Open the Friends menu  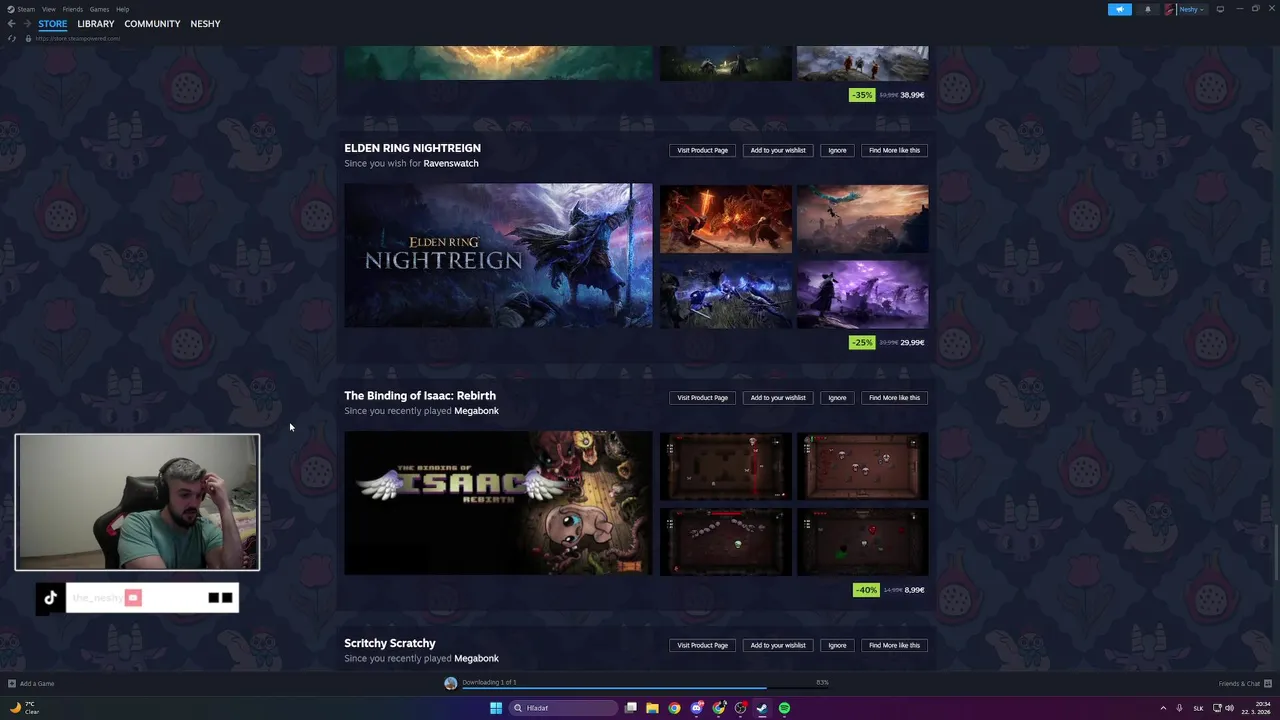pyautogui.click(x=73, y=9)
